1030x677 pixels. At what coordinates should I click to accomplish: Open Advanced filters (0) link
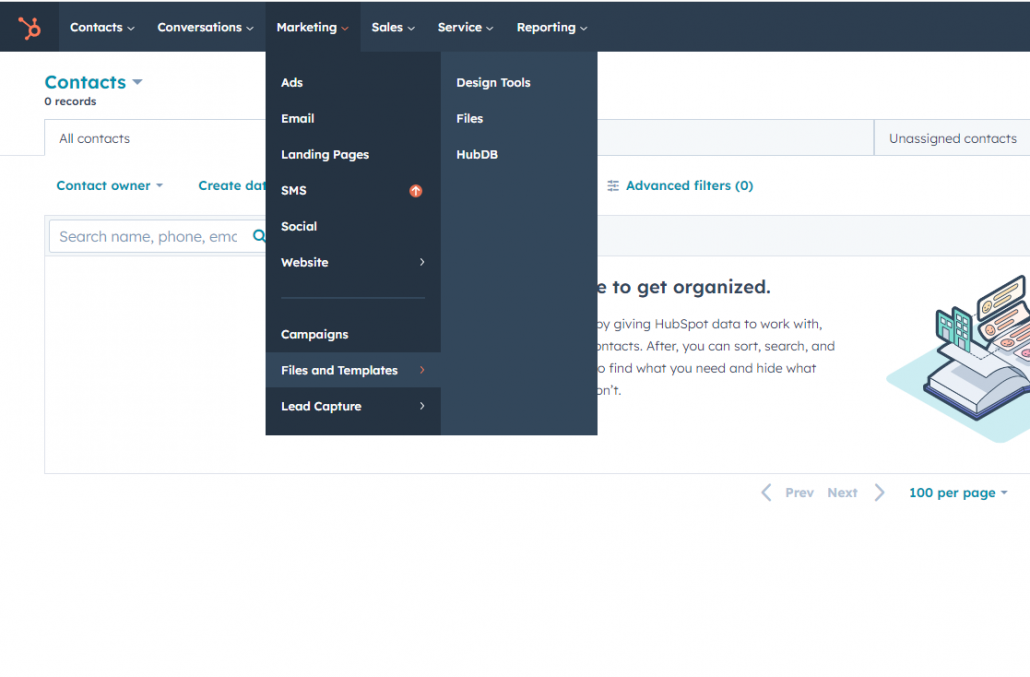coord(689,186)
